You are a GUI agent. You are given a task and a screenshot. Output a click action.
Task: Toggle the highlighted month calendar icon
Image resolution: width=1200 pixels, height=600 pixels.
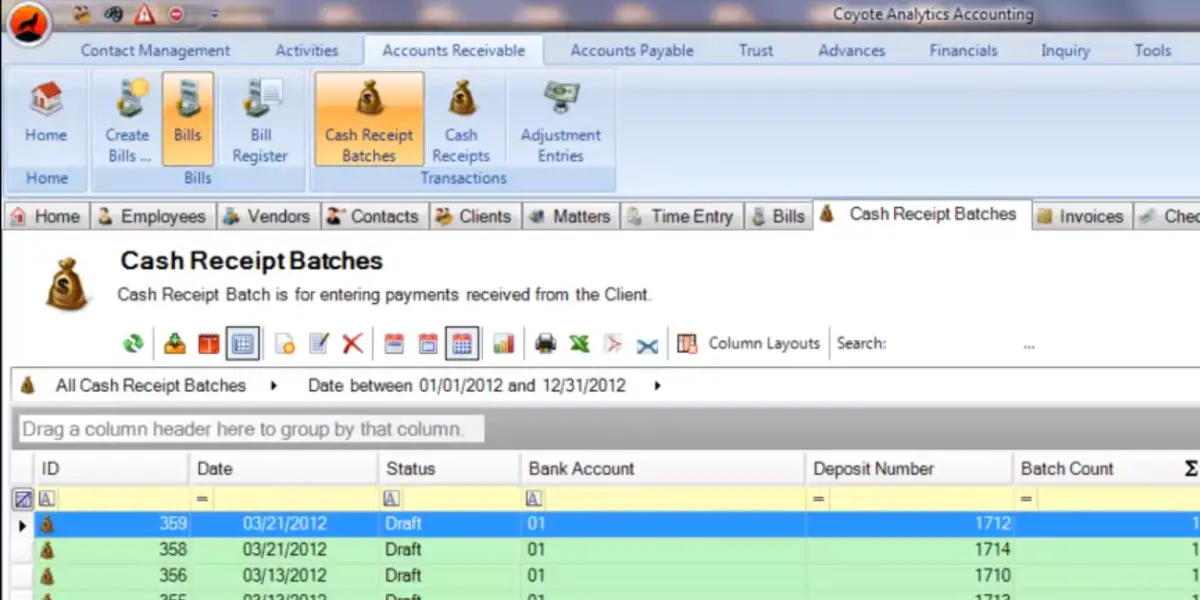tap(462, 344)
